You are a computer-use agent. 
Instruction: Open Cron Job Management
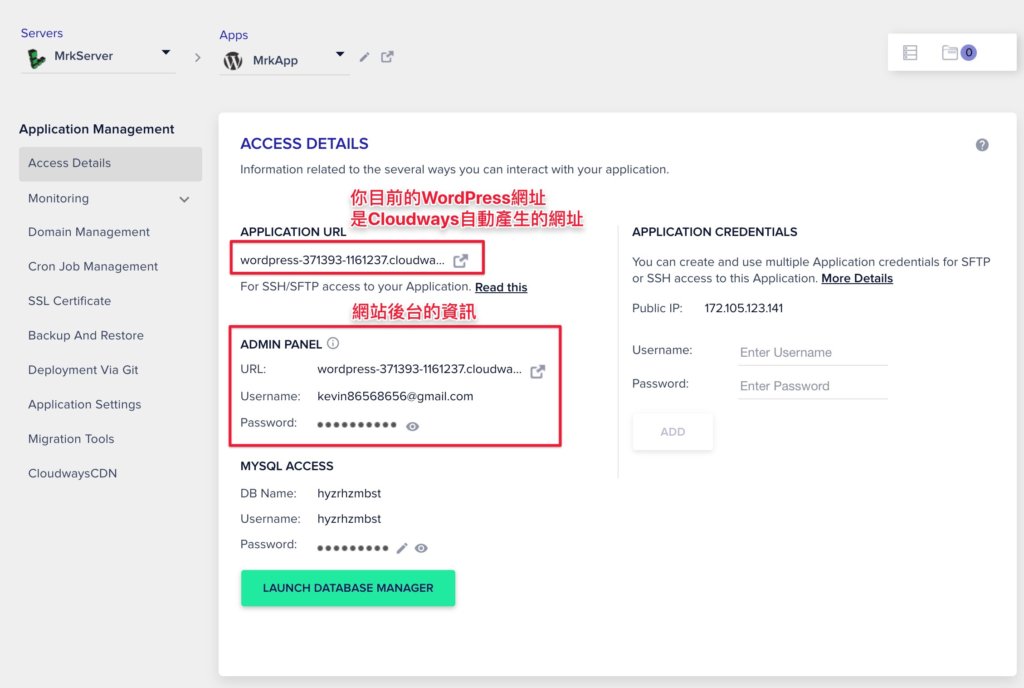click(93, 266)
